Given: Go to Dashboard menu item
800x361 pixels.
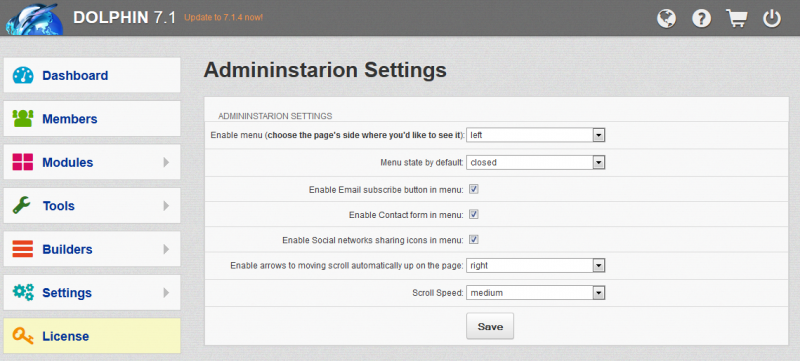Looking at the screenshot, I should pos(92,75).
